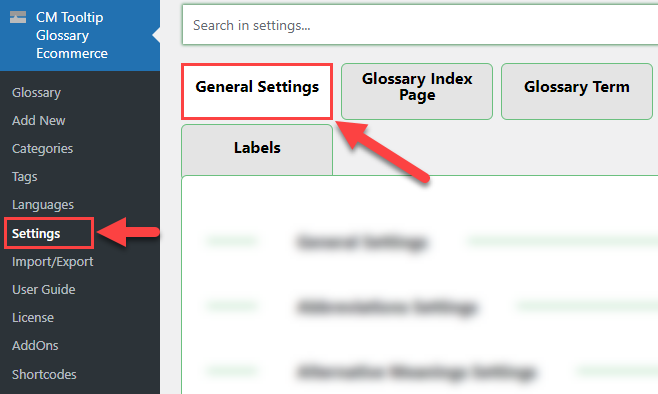Select Add New in sidebar
This screenshot has height=394, width=658.
(39, 120)
